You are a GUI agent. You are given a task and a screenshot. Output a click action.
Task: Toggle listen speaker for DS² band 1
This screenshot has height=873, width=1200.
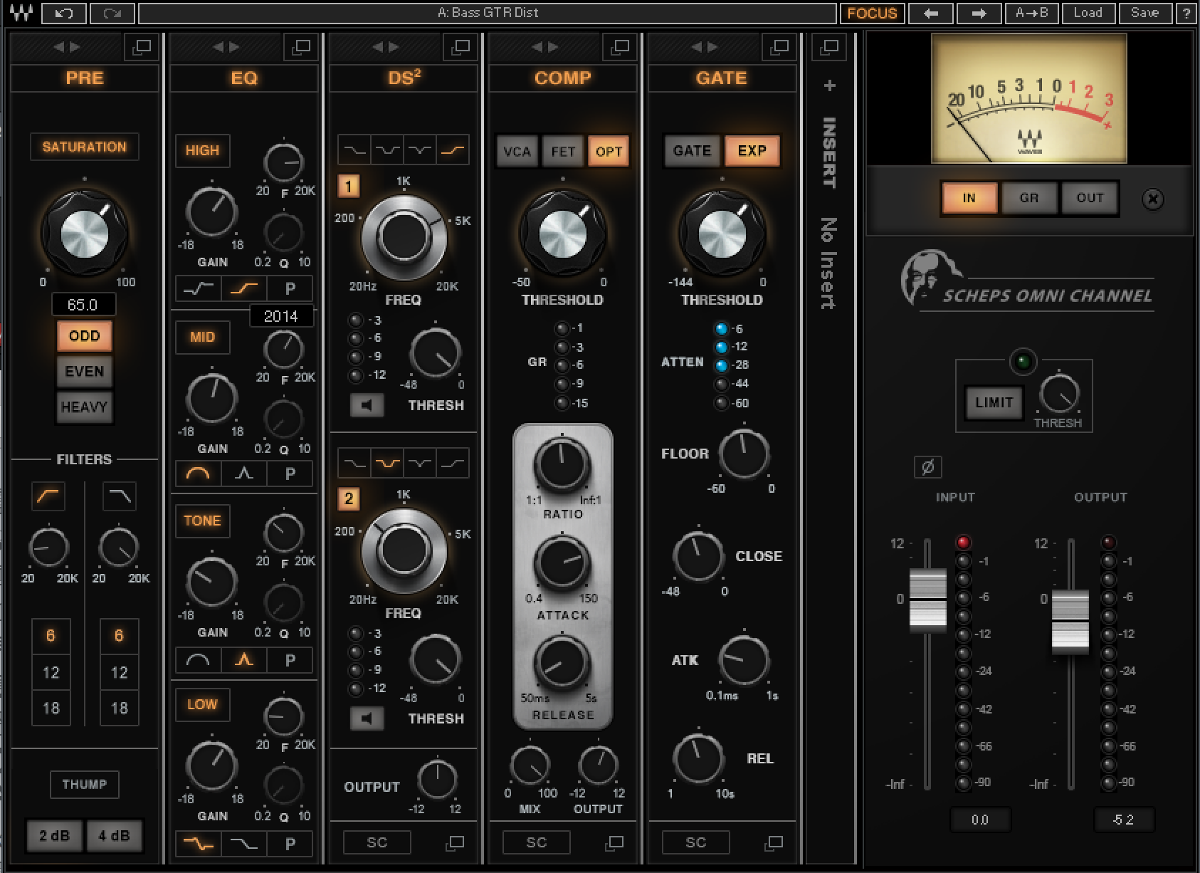click(x=367, y=405)
